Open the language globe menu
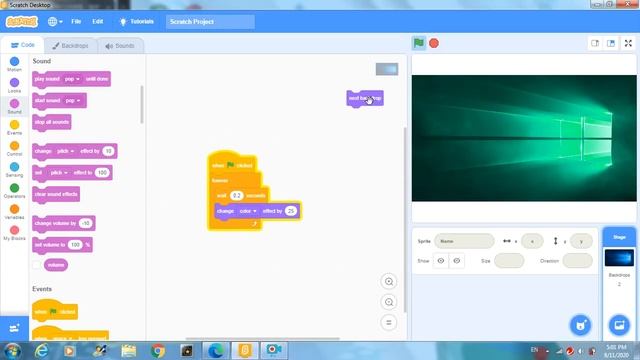Viewport: 640px width, 360px height. click(x=55, y=22)
